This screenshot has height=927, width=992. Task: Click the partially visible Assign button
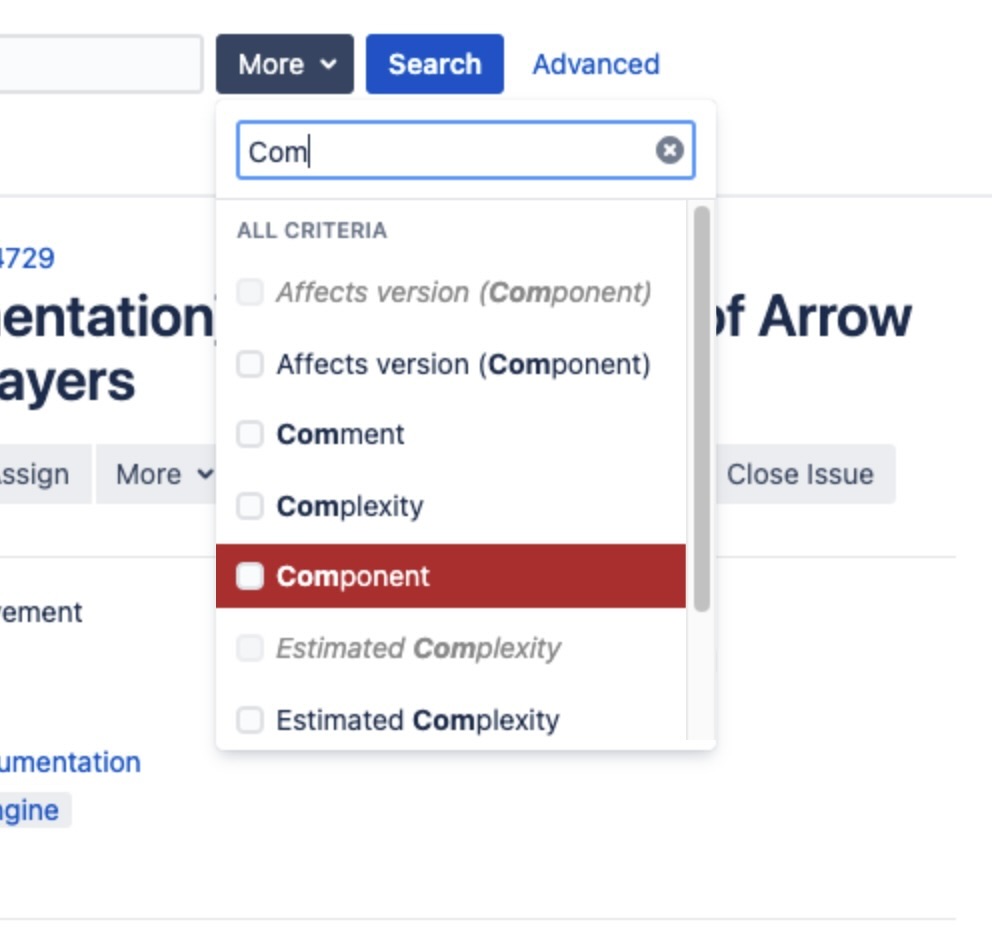tap(36, 474)
